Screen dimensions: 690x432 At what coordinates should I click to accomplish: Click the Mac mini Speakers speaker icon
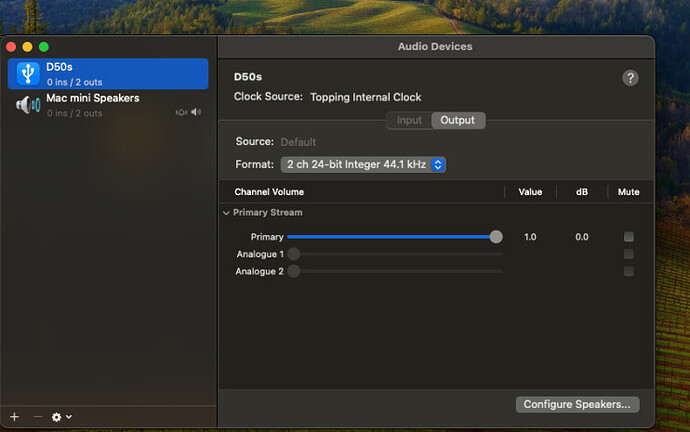click(28, 105)
